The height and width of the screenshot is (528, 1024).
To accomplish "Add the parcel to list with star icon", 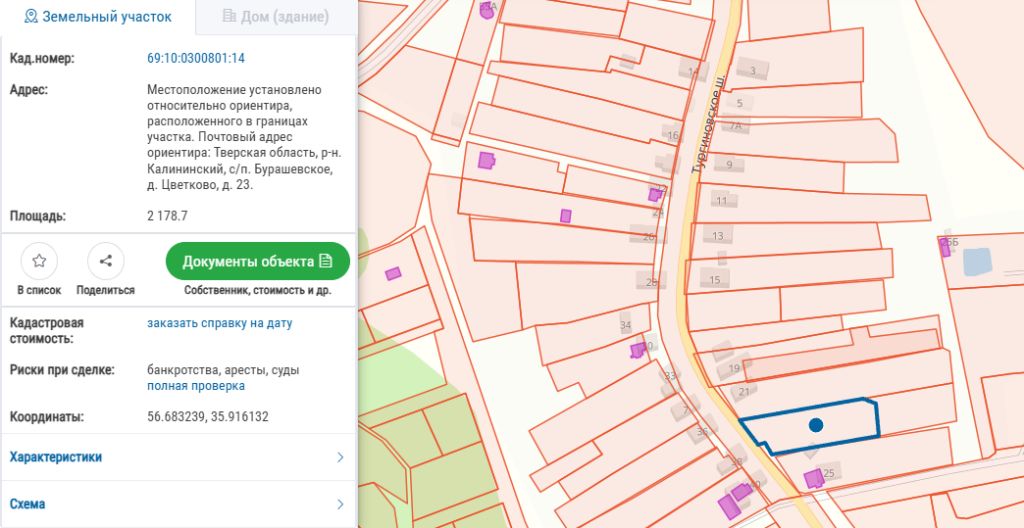I will pos(39,261).
